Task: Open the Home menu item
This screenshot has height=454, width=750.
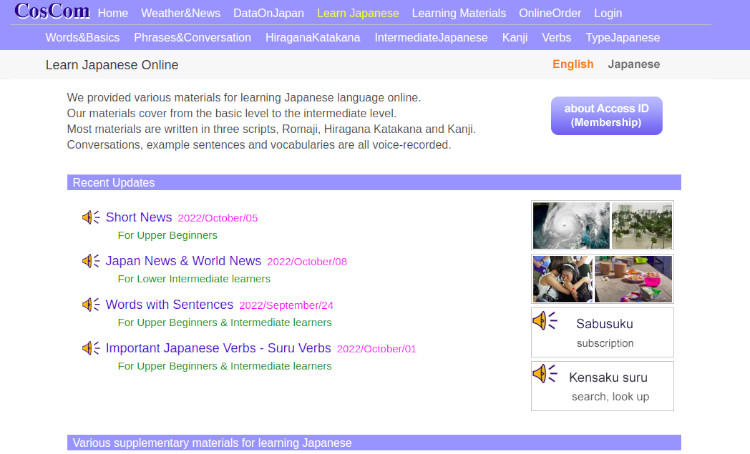Action: click(113, 13)
